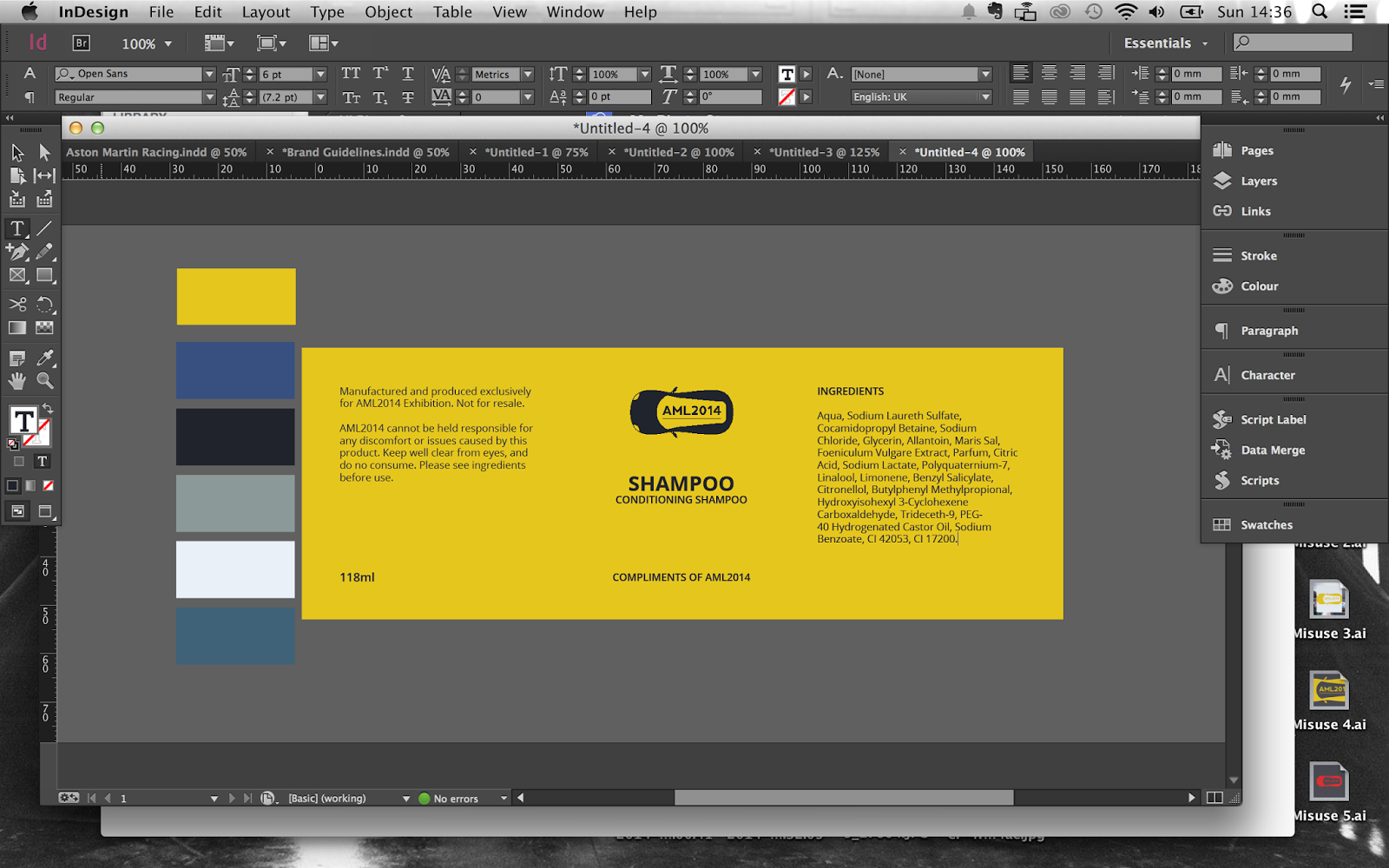Viewport: 1389px width, 868px height.
Task: Select the Page tool
Action: [17, 175]
